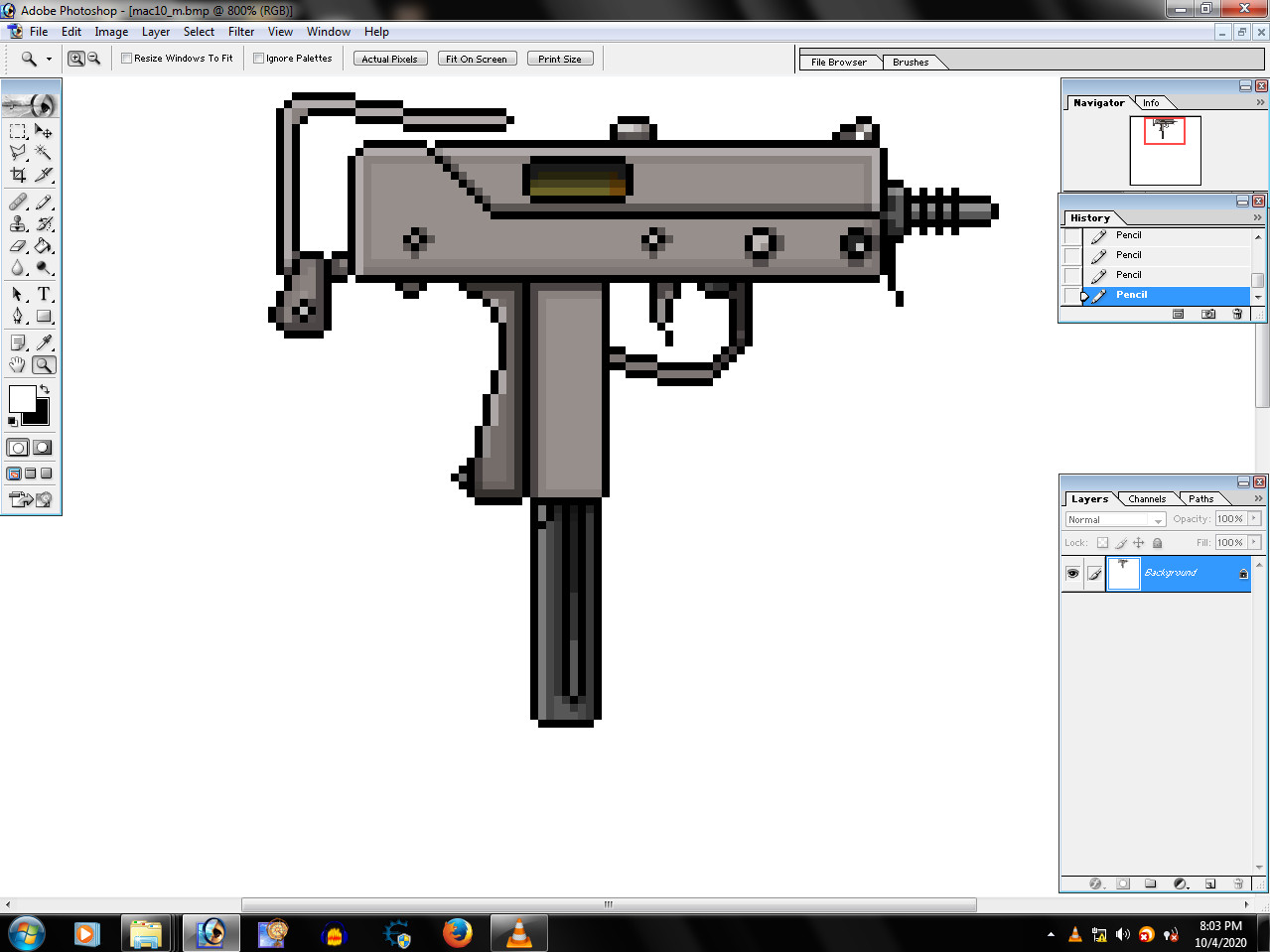Viewport: 1270px width, 952px height.
Task: Select the Eraser tool
Action: (17, 246)
